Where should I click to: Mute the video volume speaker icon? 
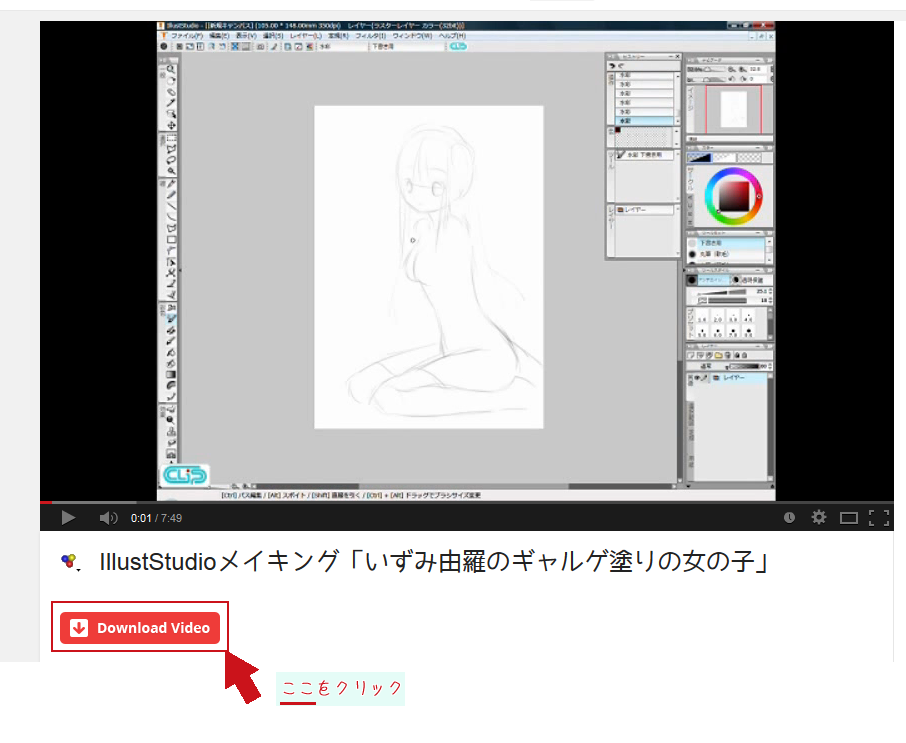pos(108,518)
